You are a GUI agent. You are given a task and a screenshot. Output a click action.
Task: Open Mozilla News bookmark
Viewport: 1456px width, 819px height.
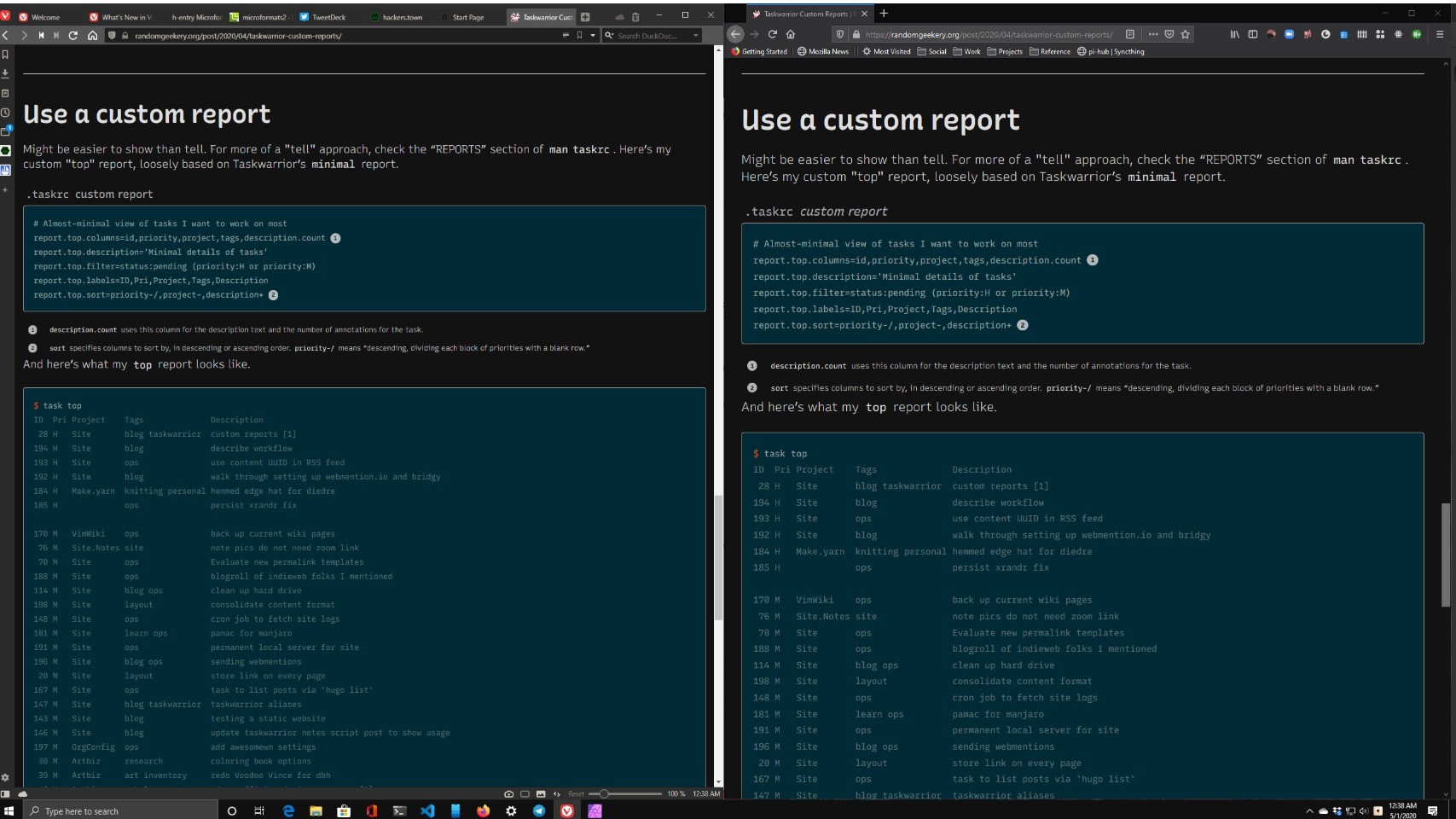click(x=823, y=51)
